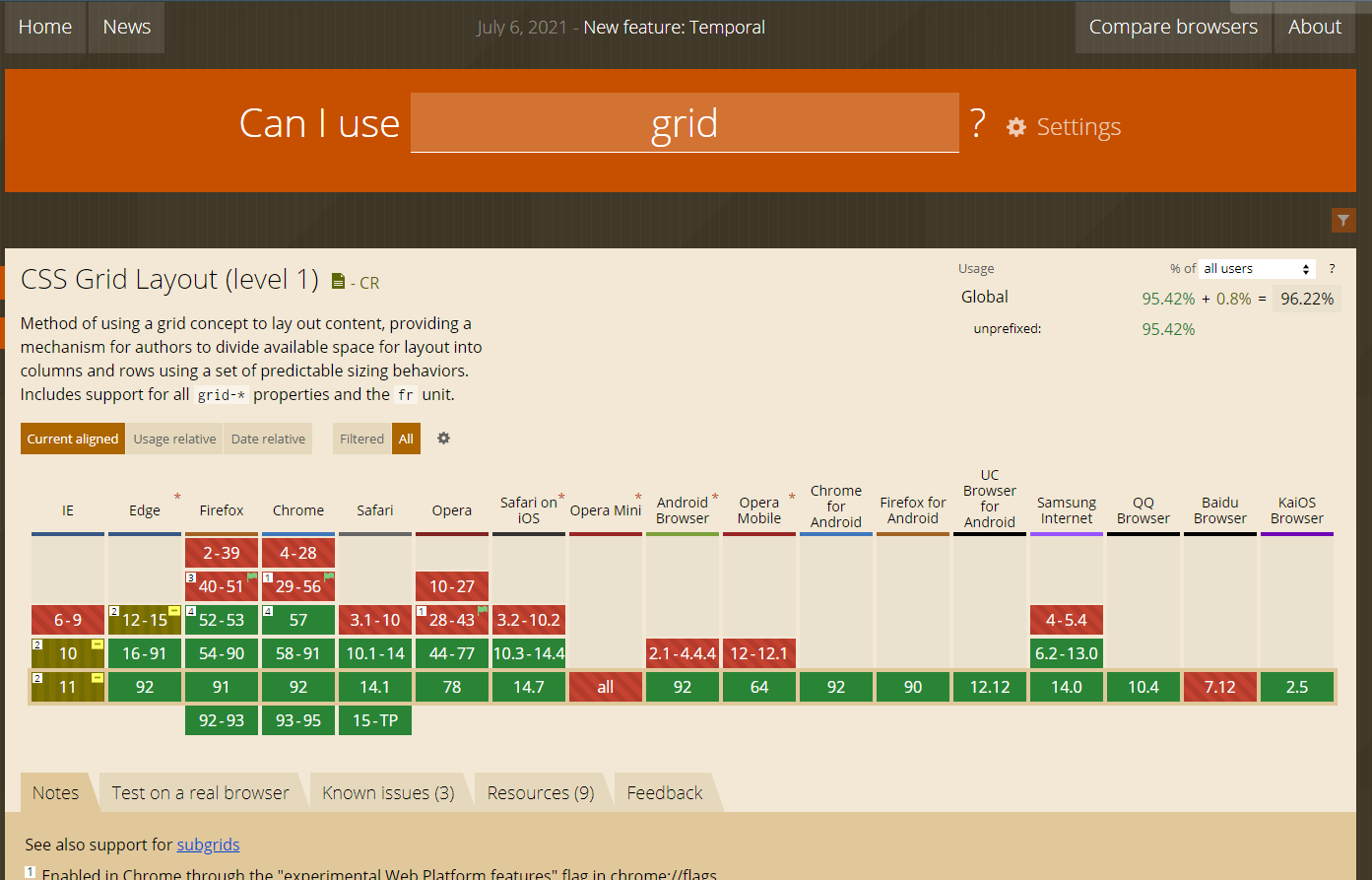Viewport: 1372px width, 880px height.
Task: Click Samsung Internet 6.2-13.0 cell
Action: tap(1067, 653)
